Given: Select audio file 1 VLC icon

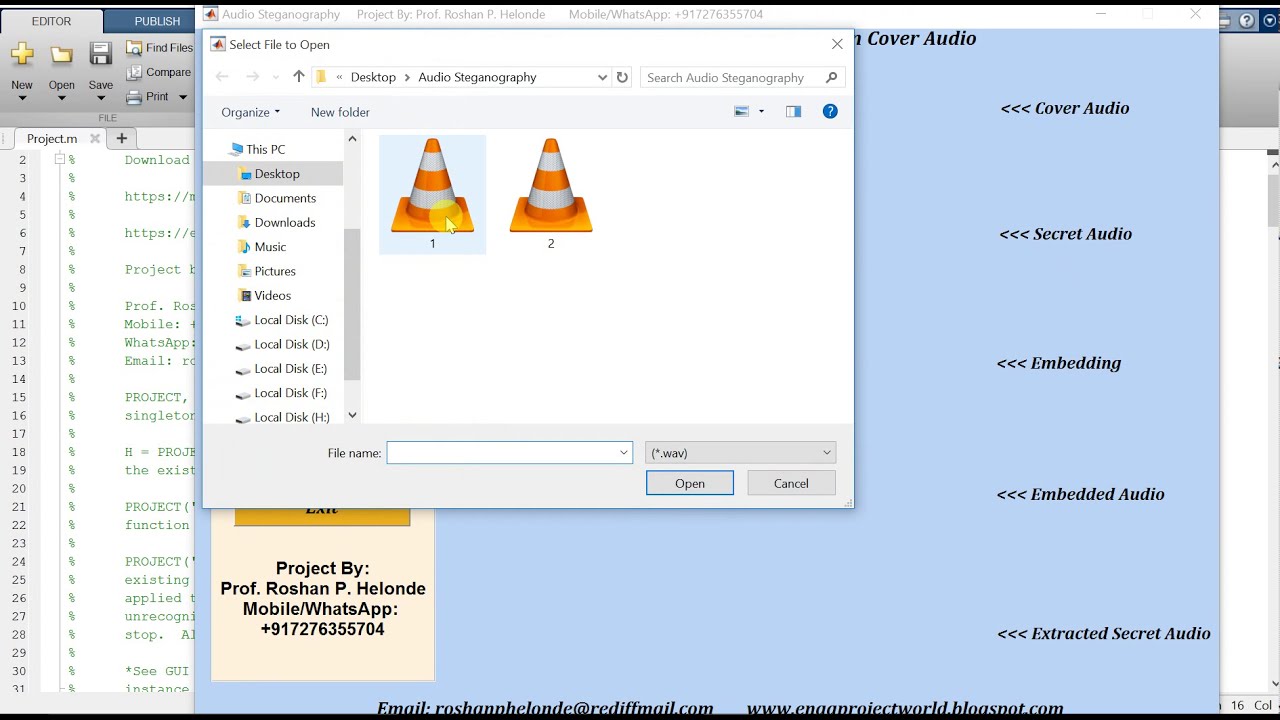Looking at the screenshot, I should coord(433,194).
